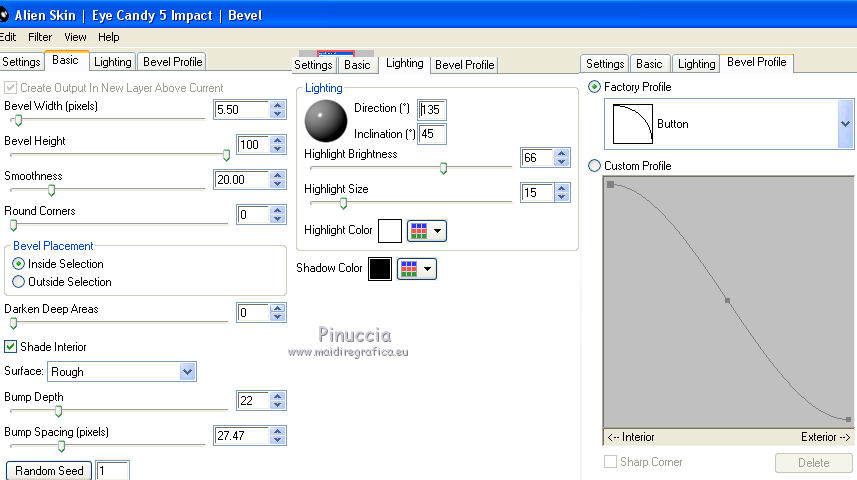The height and width of the screenshot is (480, 857).
Task: Click the lighting direction sphere preview
Action: (326, 121)
